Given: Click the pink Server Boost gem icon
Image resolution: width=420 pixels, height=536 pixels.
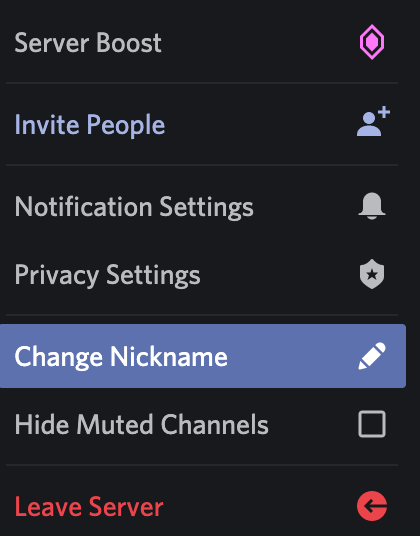Looking at the screenshot, I should click(x=372, y=42).
